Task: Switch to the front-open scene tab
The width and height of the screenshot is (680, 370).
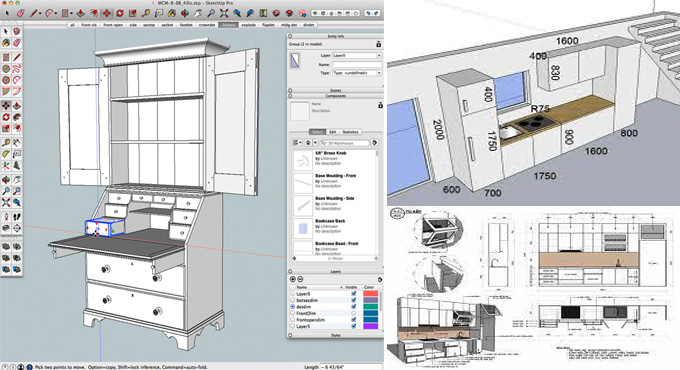Action: (113, 25)
